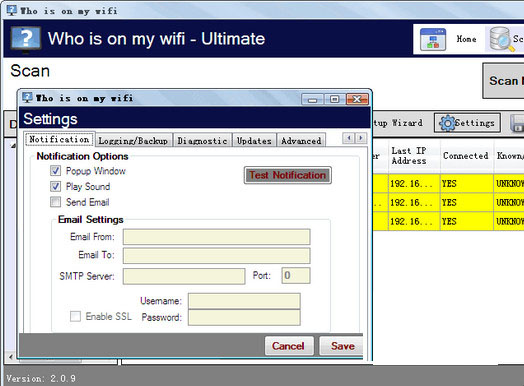
Task: Save the settings
Action: click(341, 346)
